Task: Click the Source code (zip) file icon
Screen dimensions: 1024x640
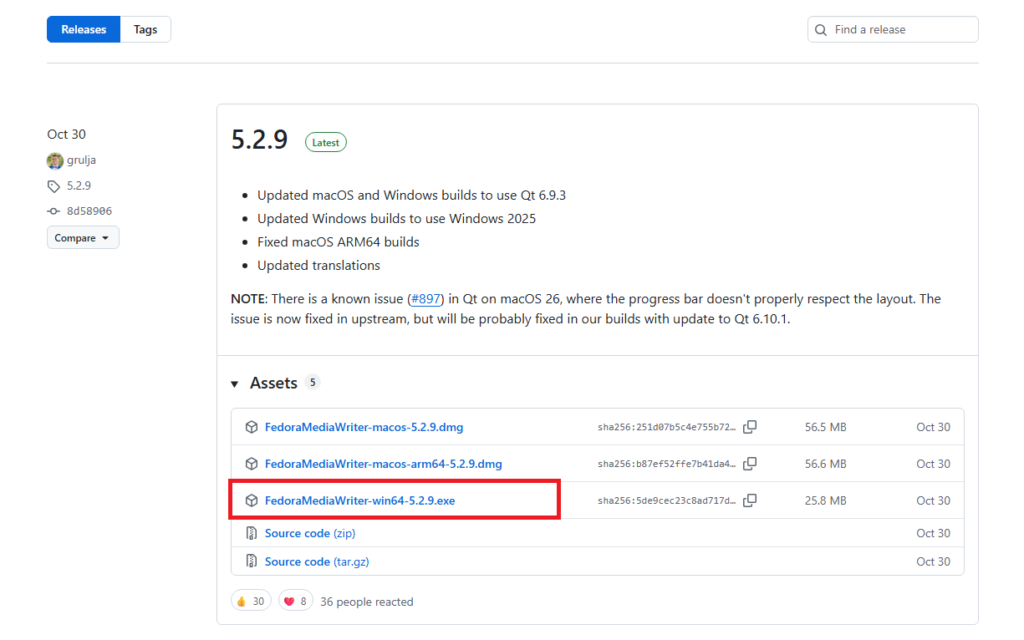Action: pos(252,534)
